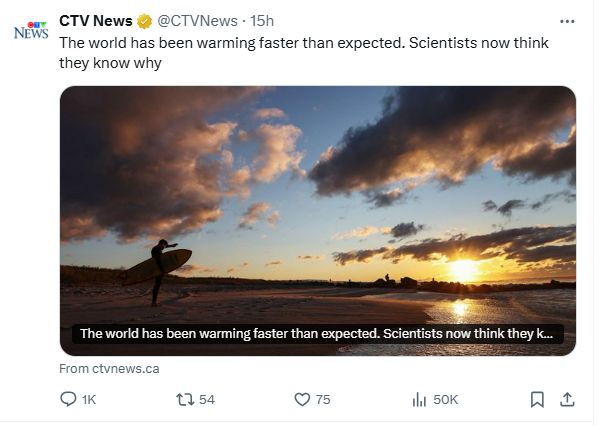Click the 75 likes count
Screen dimensions: 615x426
[323, 400]
